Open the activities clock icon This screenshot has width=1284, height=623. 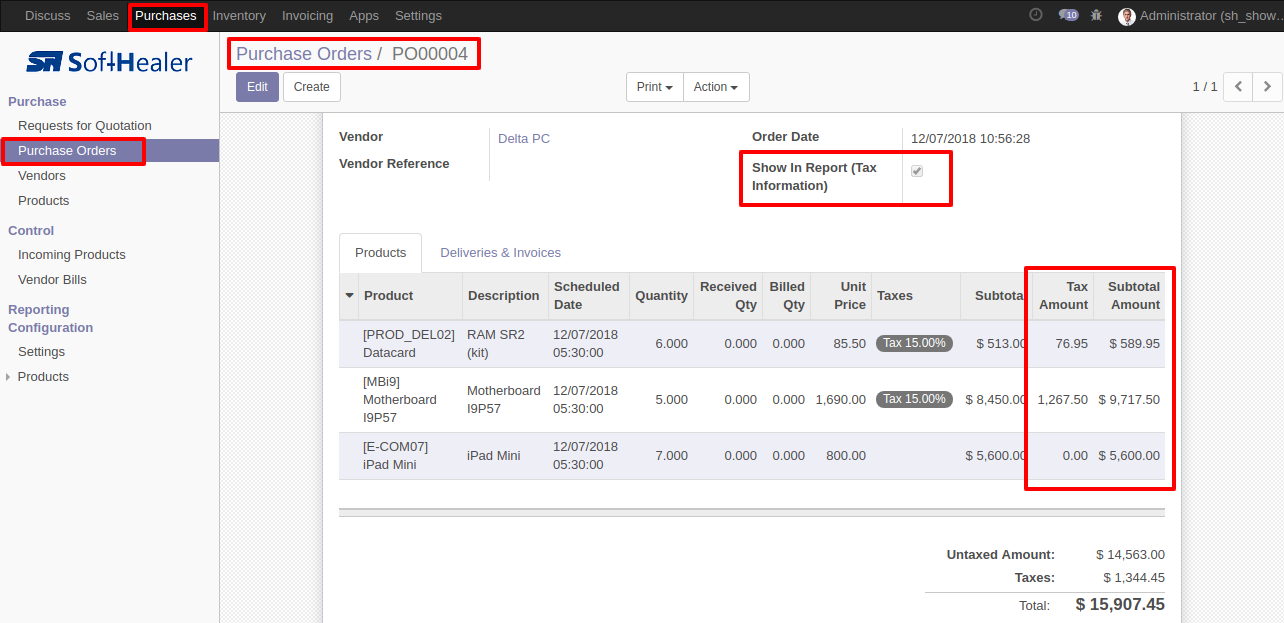(1036, 15)
